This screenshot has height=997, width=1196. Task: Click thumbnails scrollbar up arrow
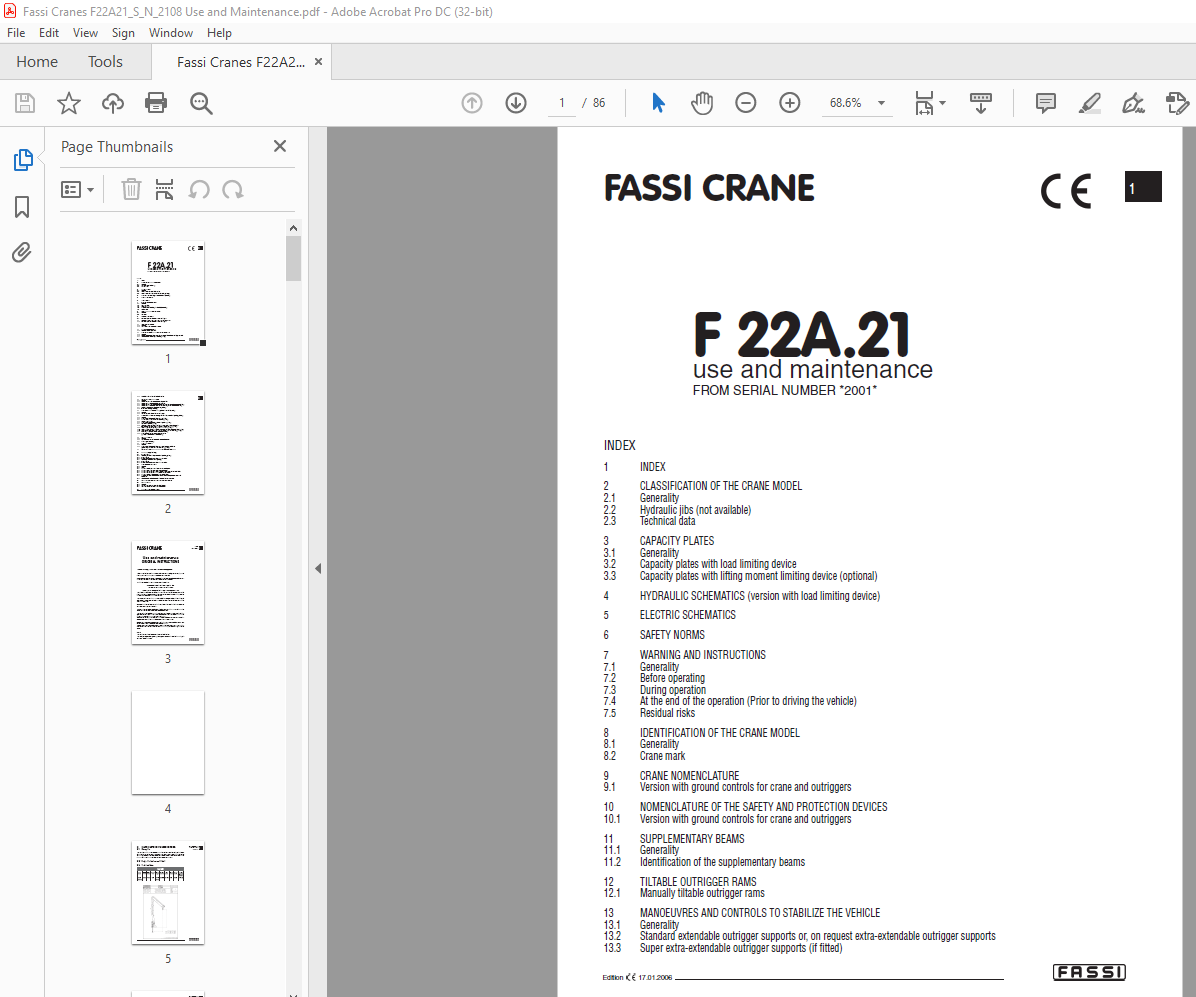(x=294, y=227)
